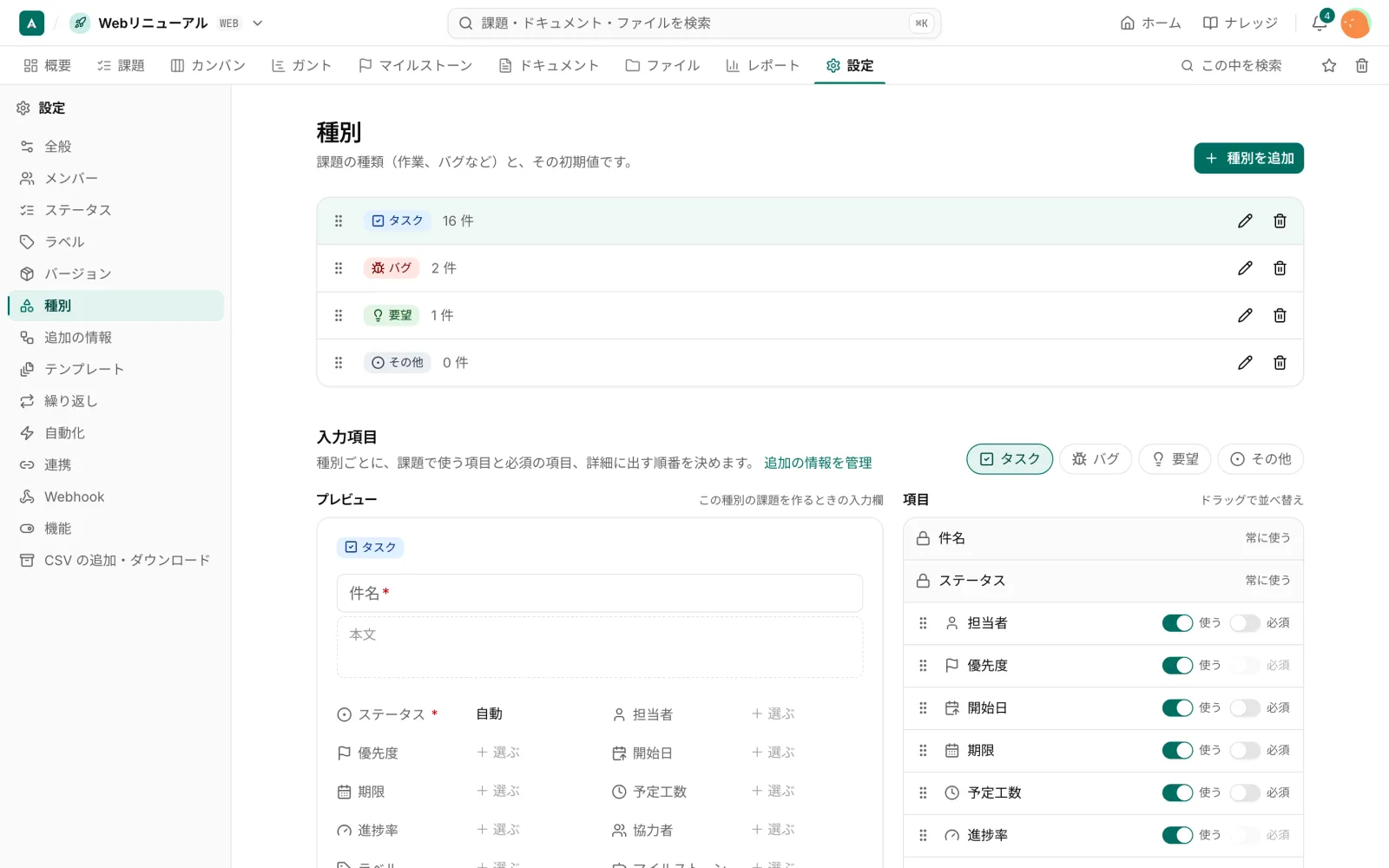The height and width of the screenshot is (868, 1389).
Task: Open Webhook settings in sidebar
Action: click(x=115, y=496)
